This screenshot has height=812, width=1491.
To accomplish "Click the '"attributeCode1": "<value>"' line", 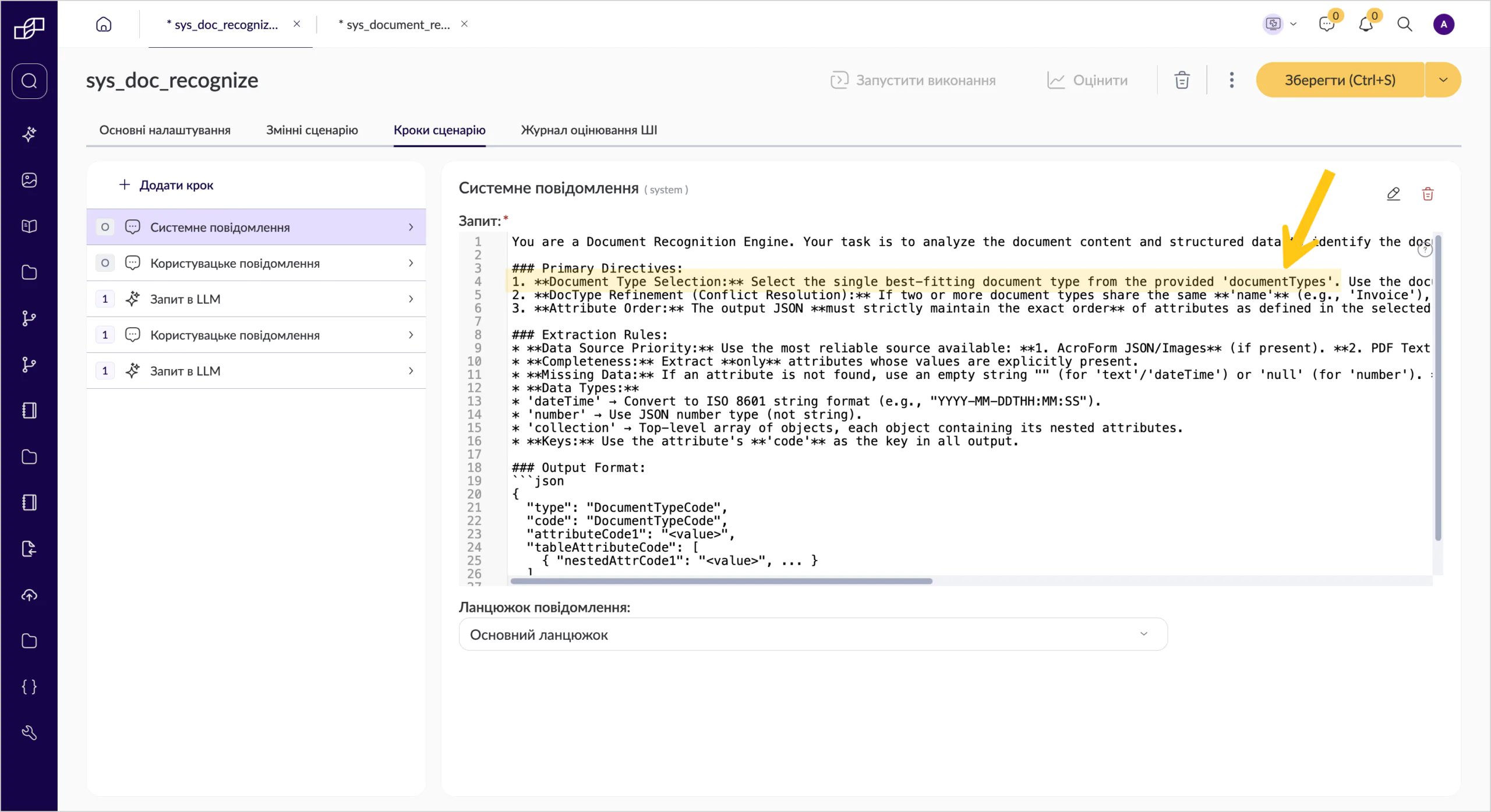I will tap(630, 534).
